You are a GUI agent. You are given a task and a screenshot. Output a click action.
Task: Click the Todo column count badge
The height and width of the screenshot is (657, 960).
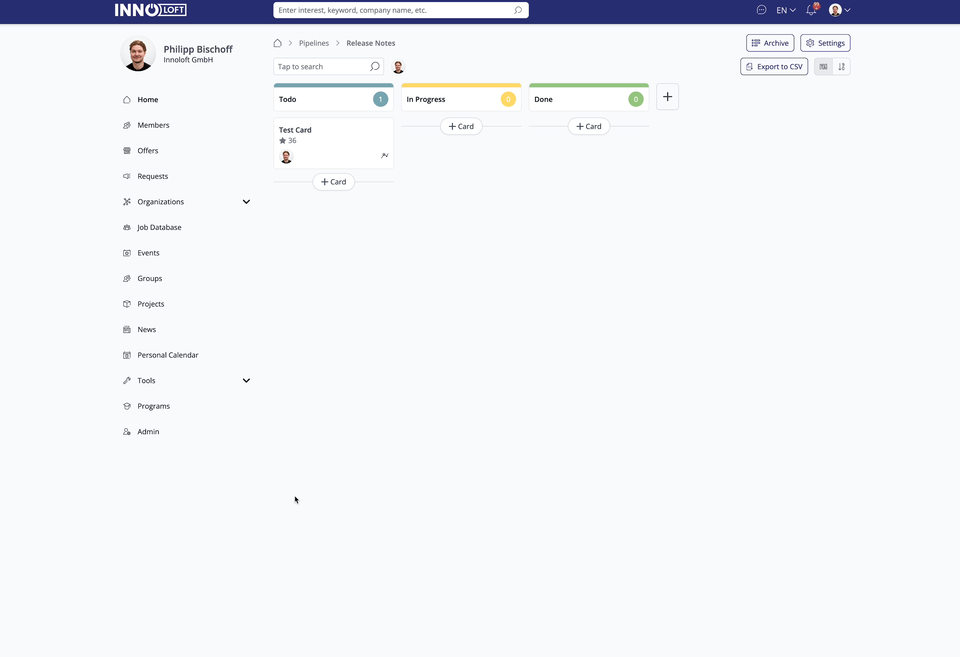tap(380, 99)
